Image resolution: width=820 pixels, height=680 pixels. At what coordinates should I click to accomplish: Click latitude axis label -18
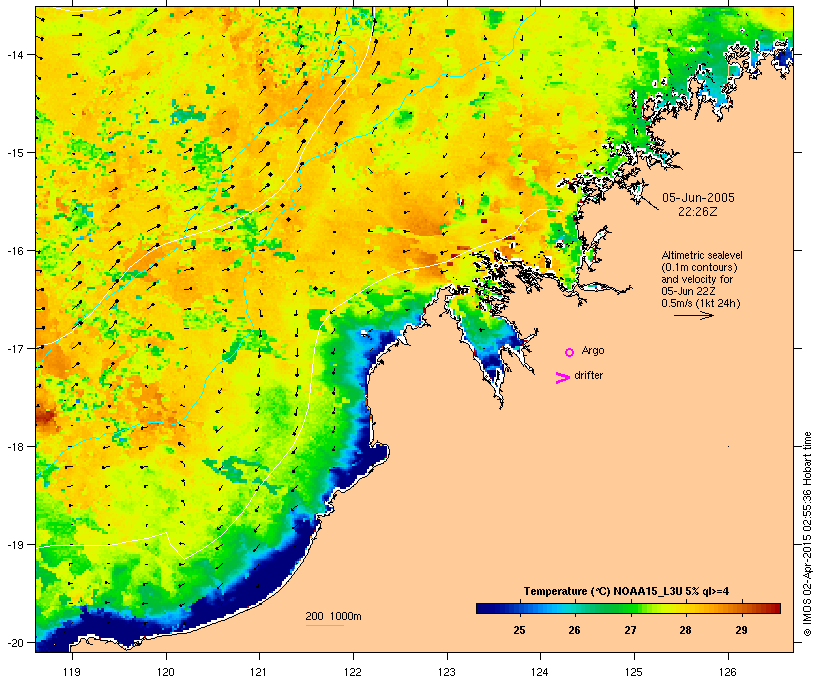(14, 446)
